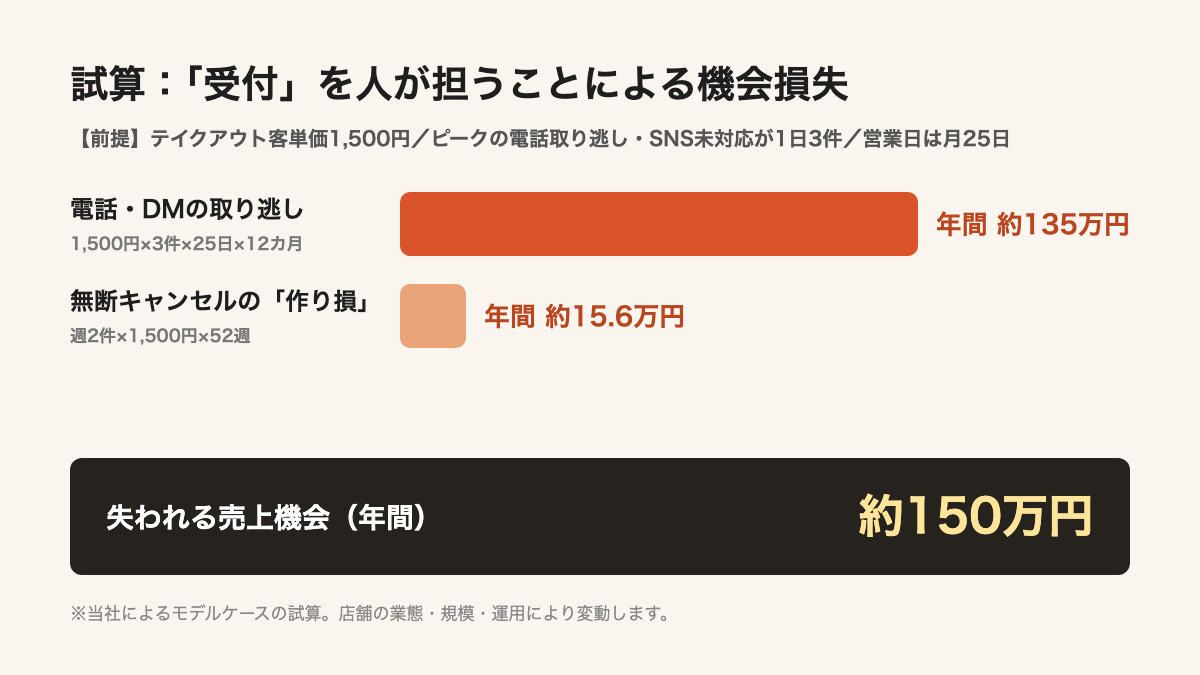Viewport: 1200px width, 675px height.
Task: Select the label '電話・DMの取り逃し'
Action: click(x=187, y=210)
